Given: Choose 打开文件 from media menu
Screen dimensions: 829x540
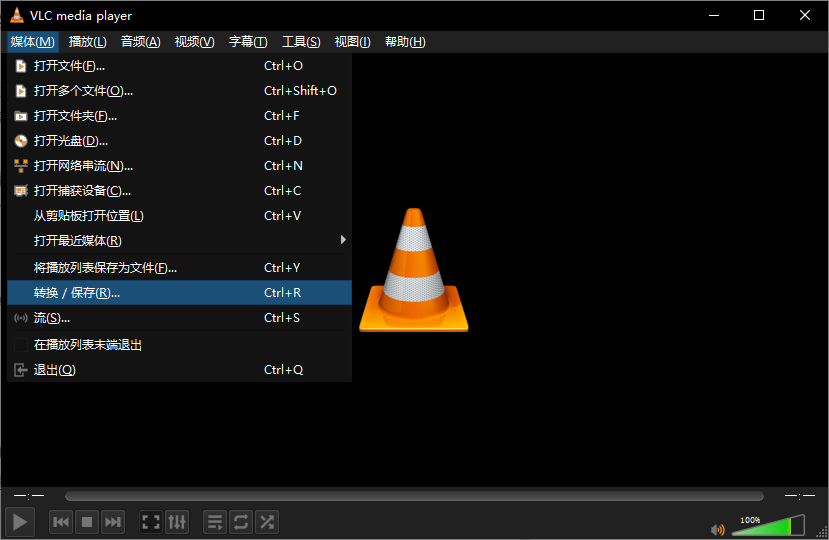Looking at the screenshot, I should (x=70, y=66).
